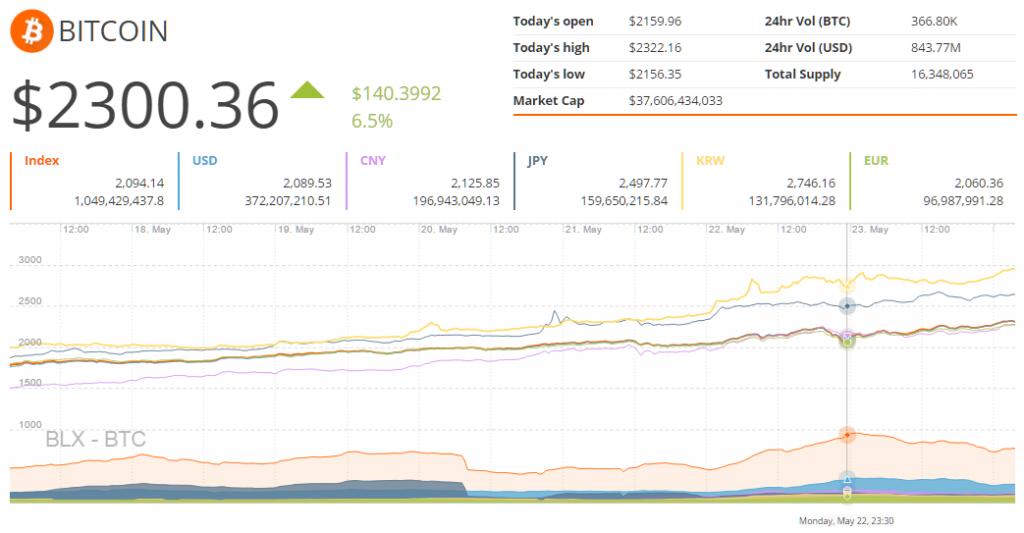Click the JPY value 2,497.77

(643, 183)
